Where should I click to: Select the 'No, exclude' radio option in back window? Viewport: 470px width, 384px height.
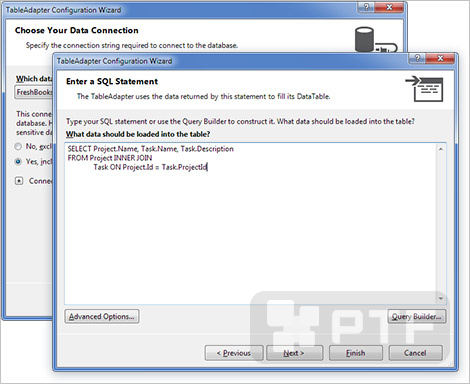point(18,146)
